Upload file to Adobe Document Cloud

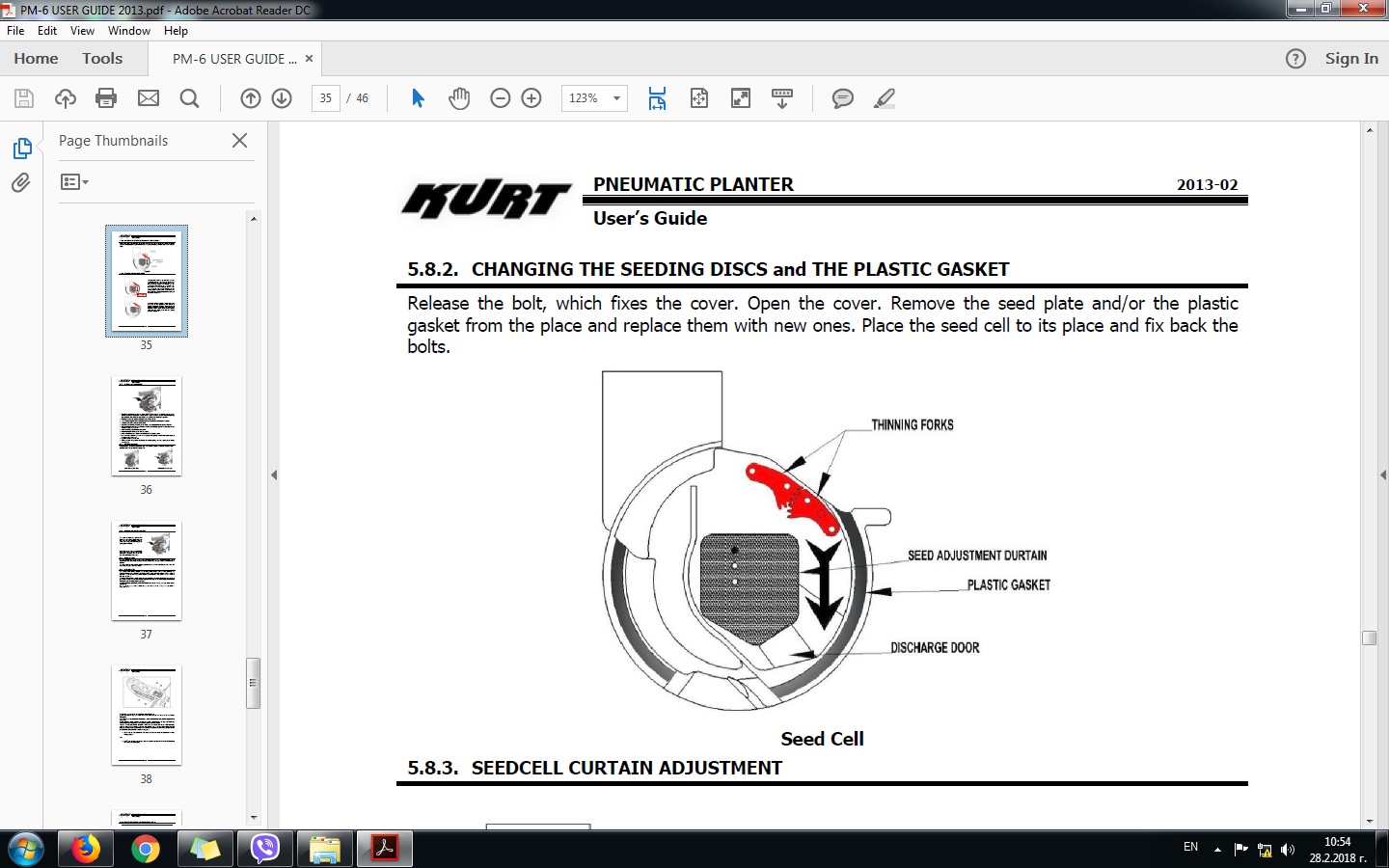click(x=66, y=98)
